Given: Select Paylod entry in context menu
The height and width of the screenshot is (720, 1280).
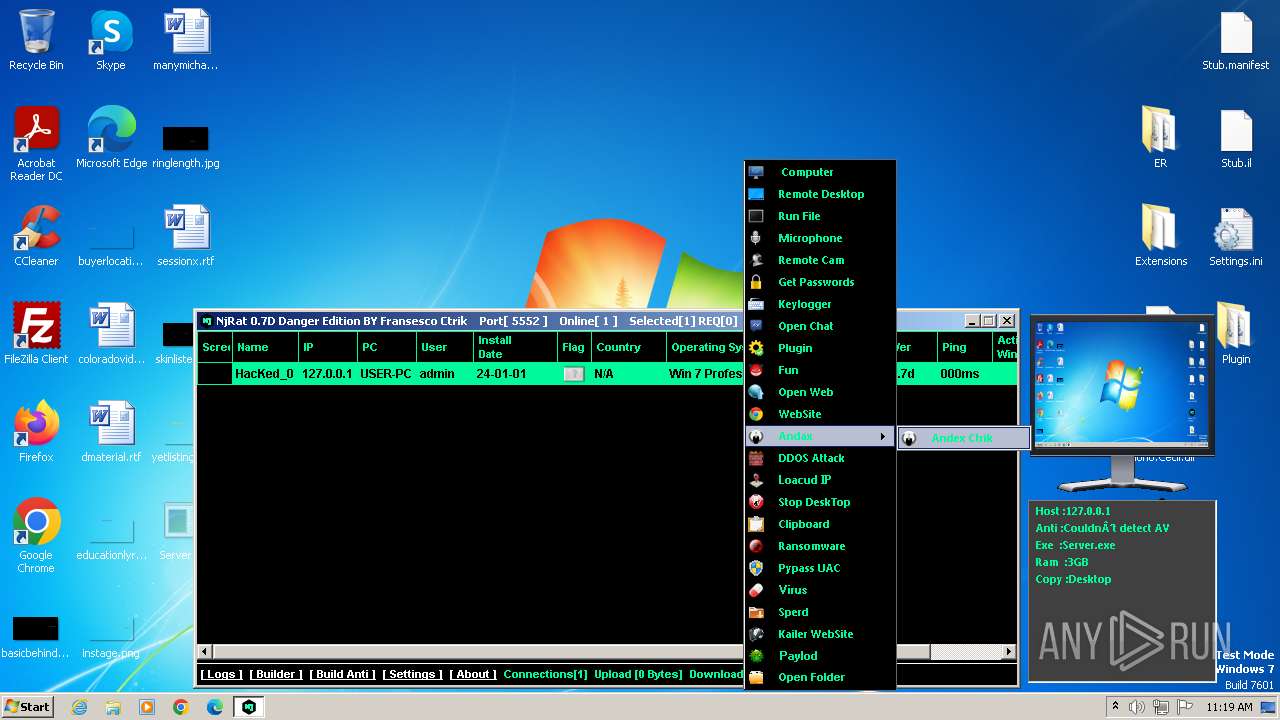Looking at the screenshot, I should [820, 656].
